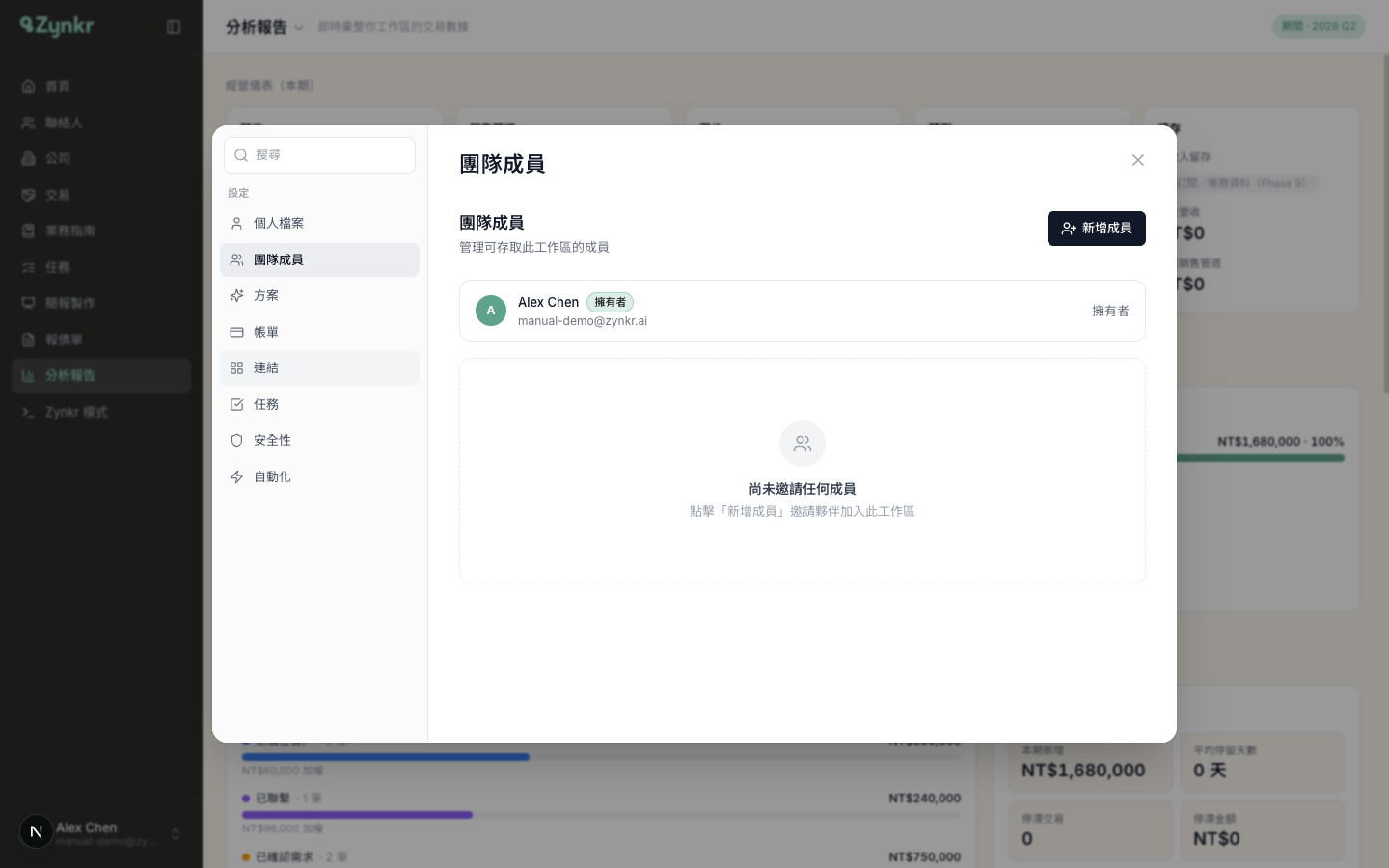Close the settings dialog with the X

point(1138,160)
